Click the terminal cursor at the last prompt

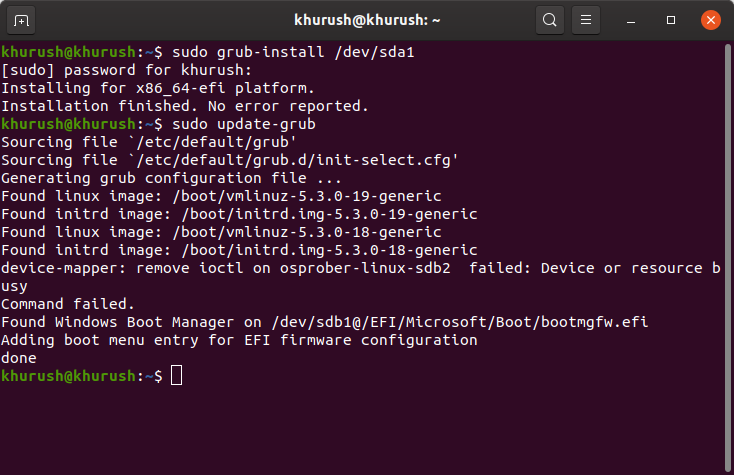tap(176, 375)
